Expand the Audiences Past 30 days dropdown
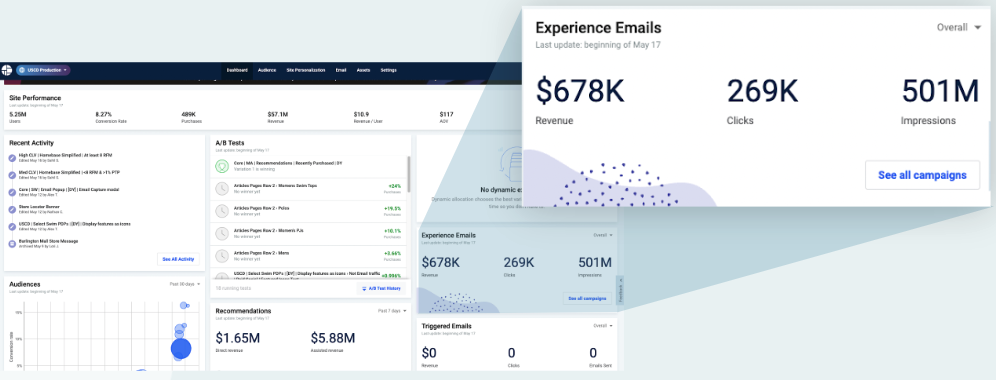 pos(185,284)
